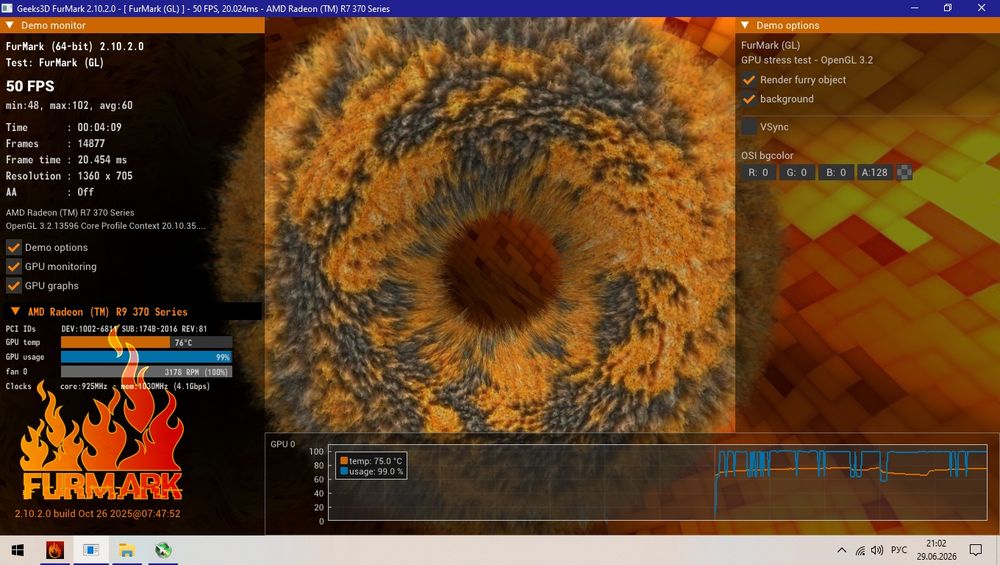
Task: Click the 50 FPS readout
Action: [30, 86]
